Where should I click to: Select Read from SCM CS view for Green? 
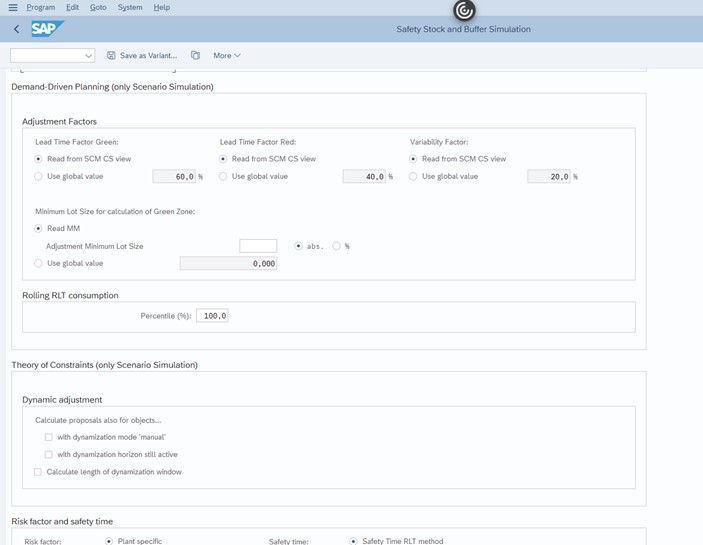point(38,159)
